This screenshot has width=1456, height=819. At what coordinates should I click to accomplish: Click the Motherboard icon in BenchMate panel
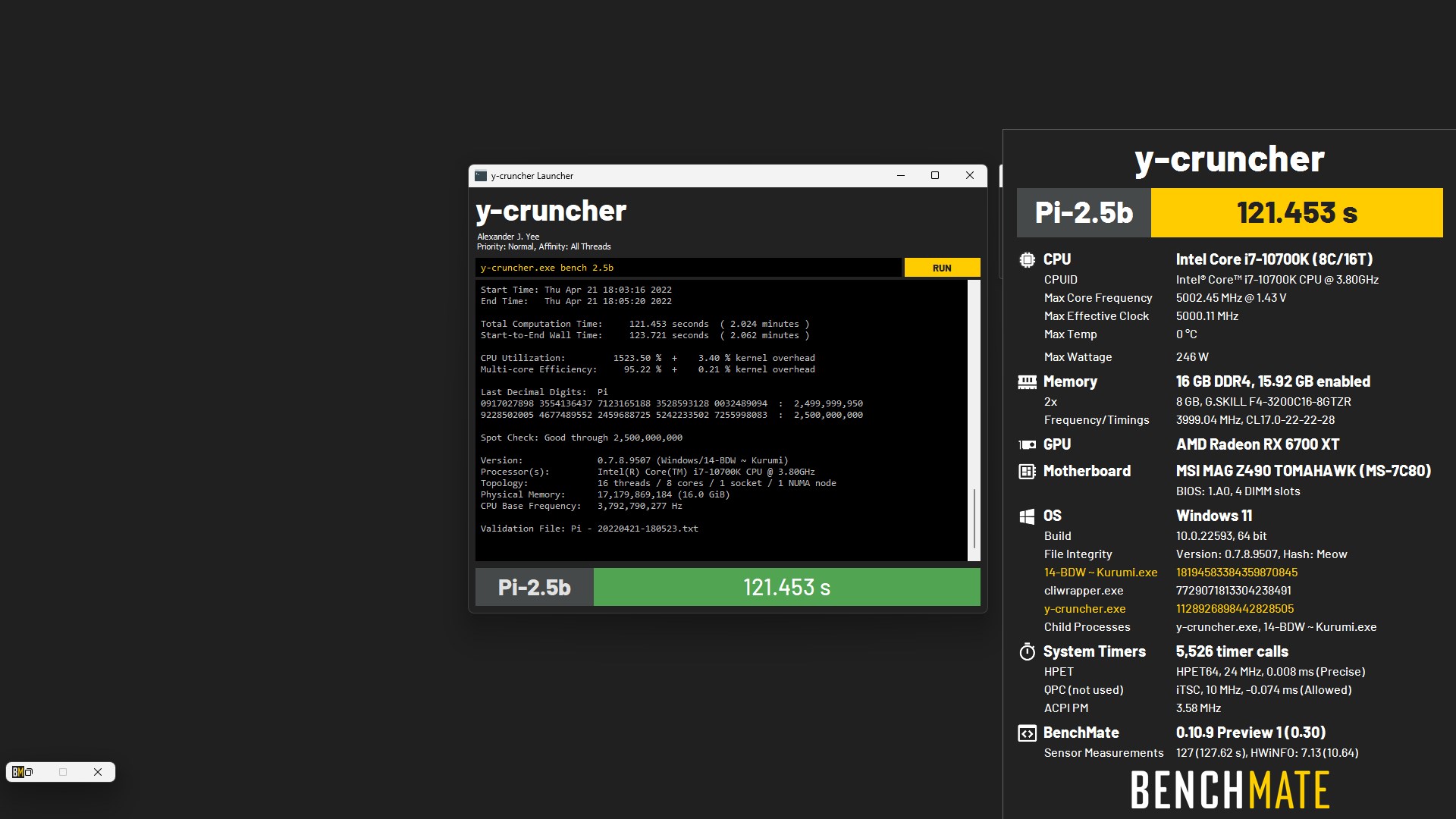(x=1027, y=472)
